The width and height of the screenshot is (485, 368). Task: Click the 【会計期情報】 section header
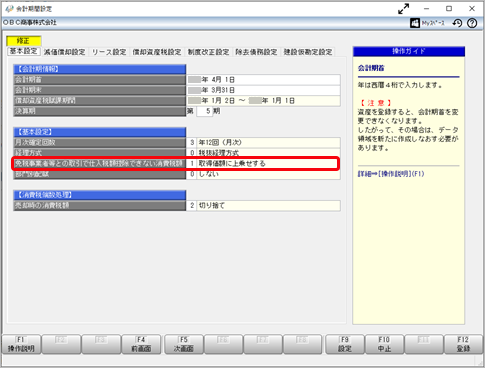[x=100, y=69]
